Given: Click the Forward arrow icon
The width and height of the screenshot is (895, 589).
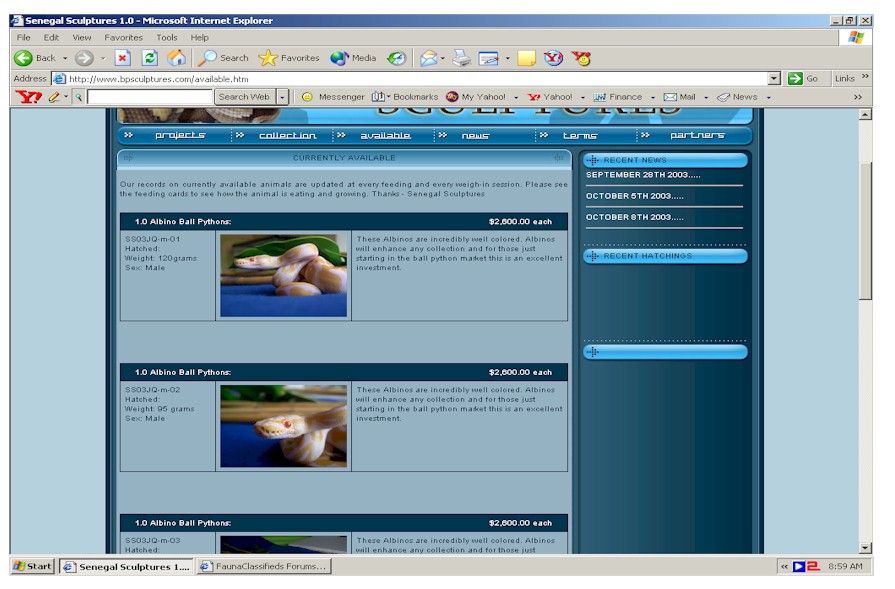Looking at the screenshot, I should pos(84,58).
